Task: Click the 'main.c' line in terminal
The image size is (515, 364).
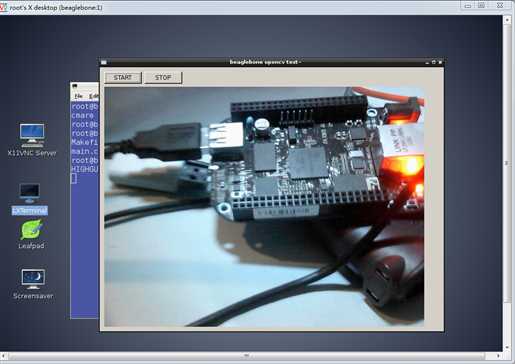Action: tap(85, 151)
